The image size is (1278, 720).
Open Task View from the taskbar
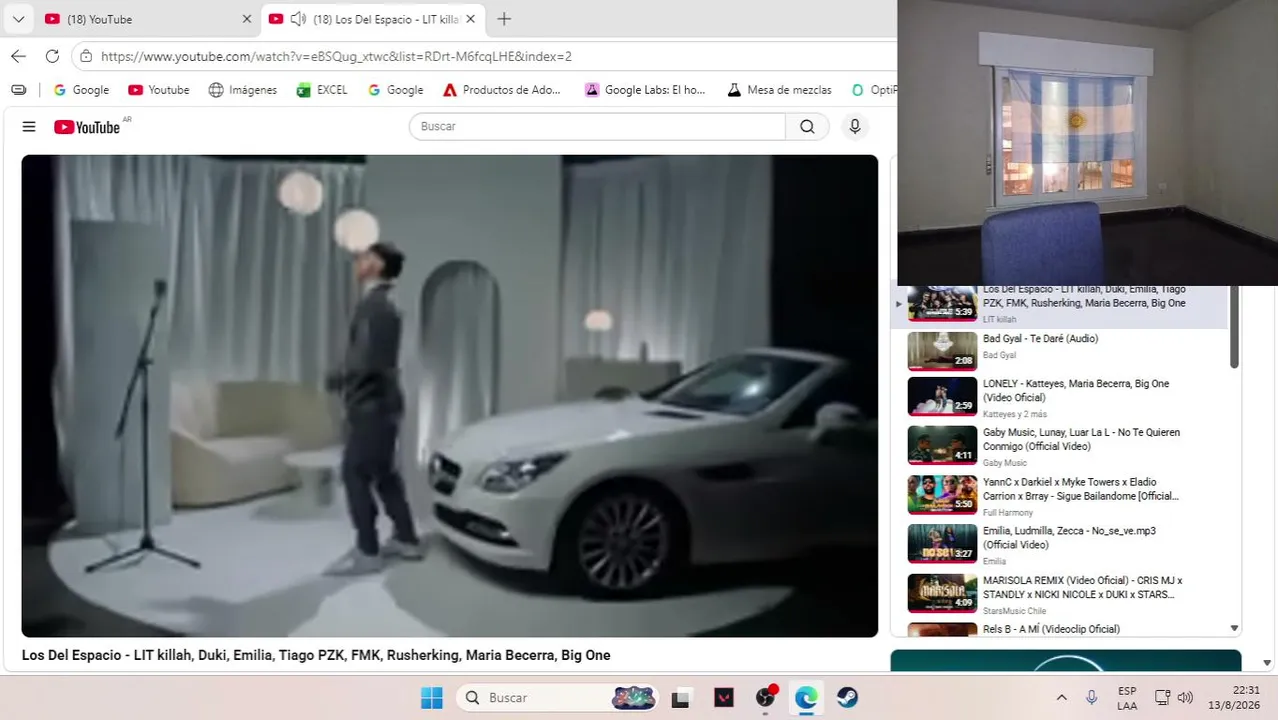tap(681, 697)
